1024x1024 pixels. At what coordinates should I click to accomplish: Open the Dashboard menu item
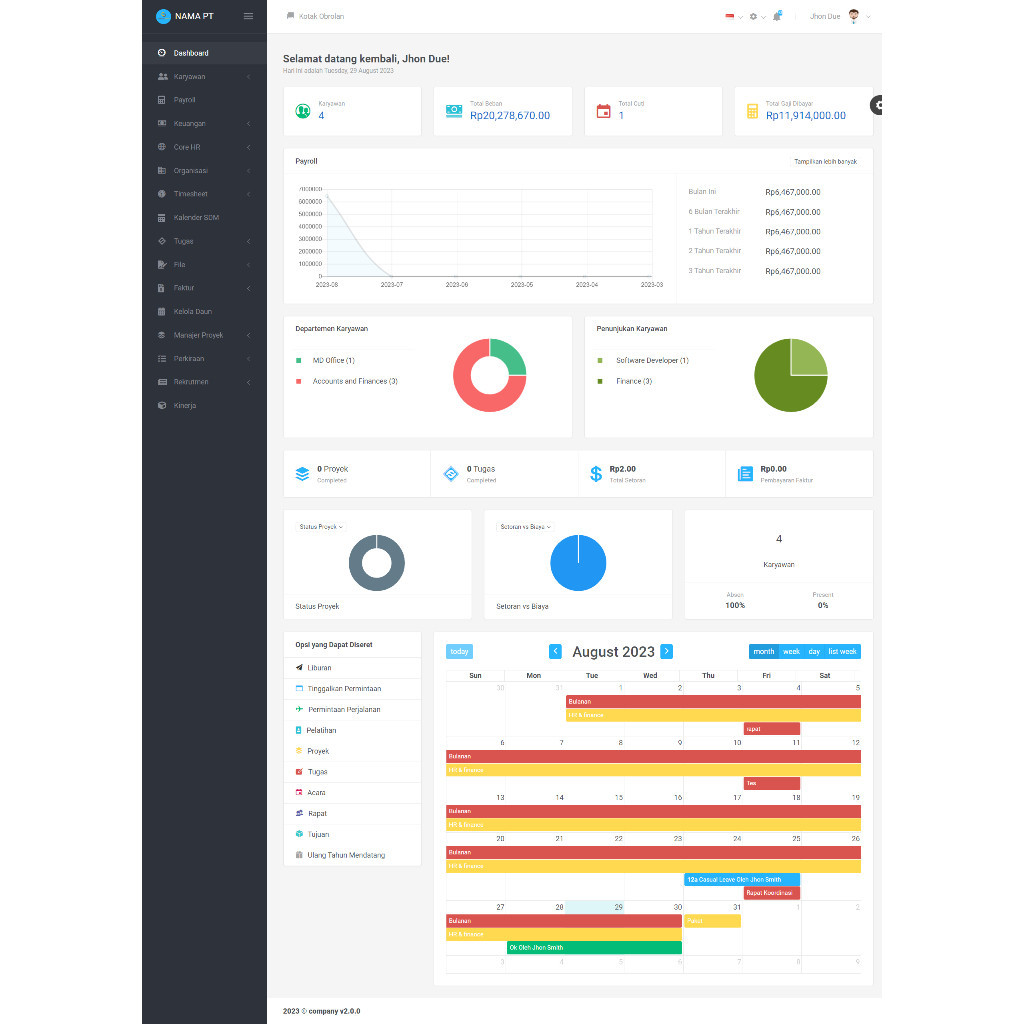[x=204, y=53]
